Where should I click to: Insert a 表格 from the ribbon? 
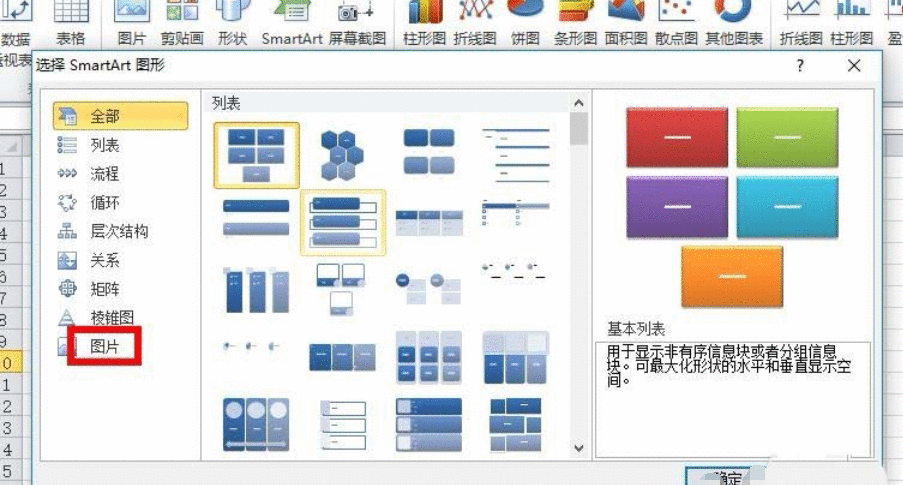tap(71, 24)
